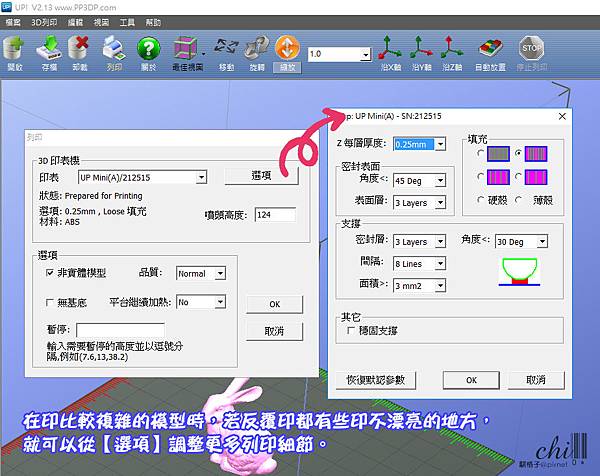Image resolution: width=600 pixels, height=476 pixels.
Task: Click the 選項 button in print dialog
Action: [x=261, y=176]
